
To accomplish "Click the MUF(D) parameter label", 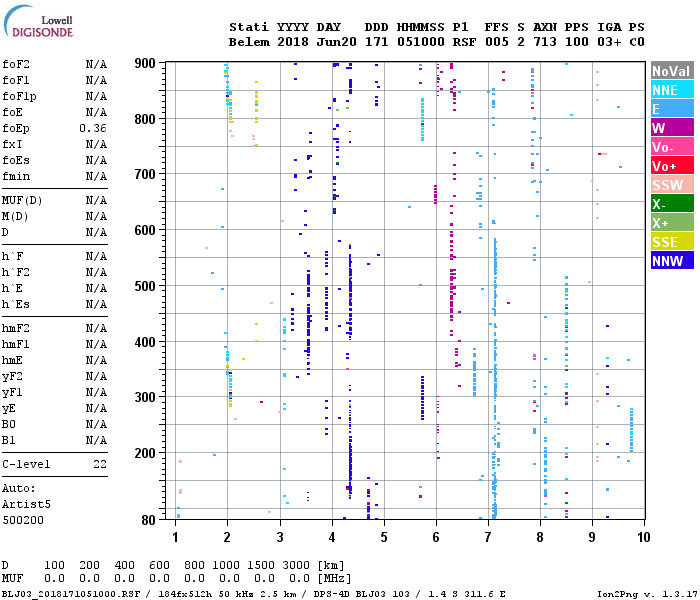I will (22, 200).
